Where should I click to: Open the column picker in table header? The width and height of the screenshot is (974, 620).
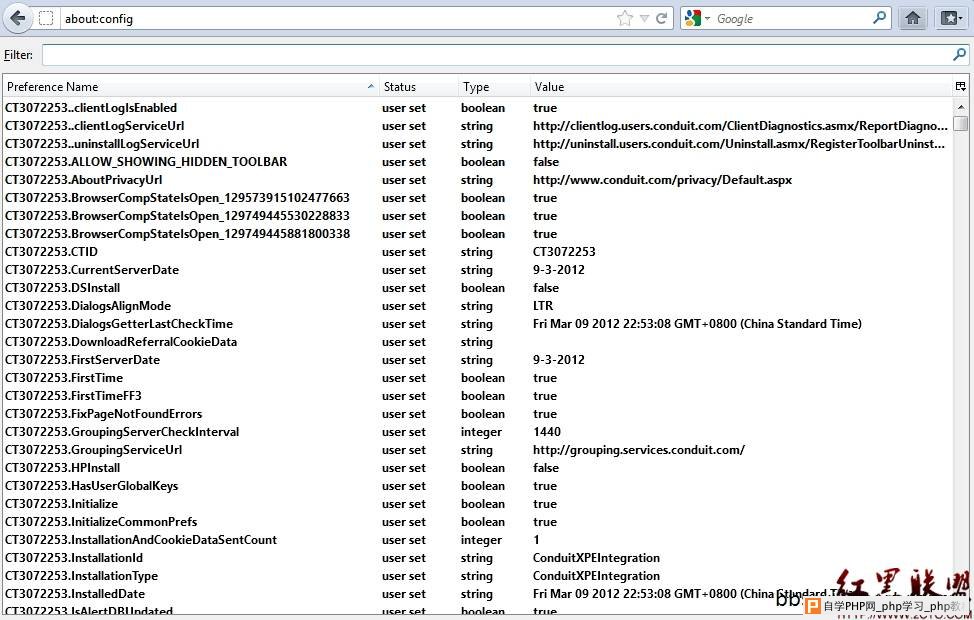(960, 87)
